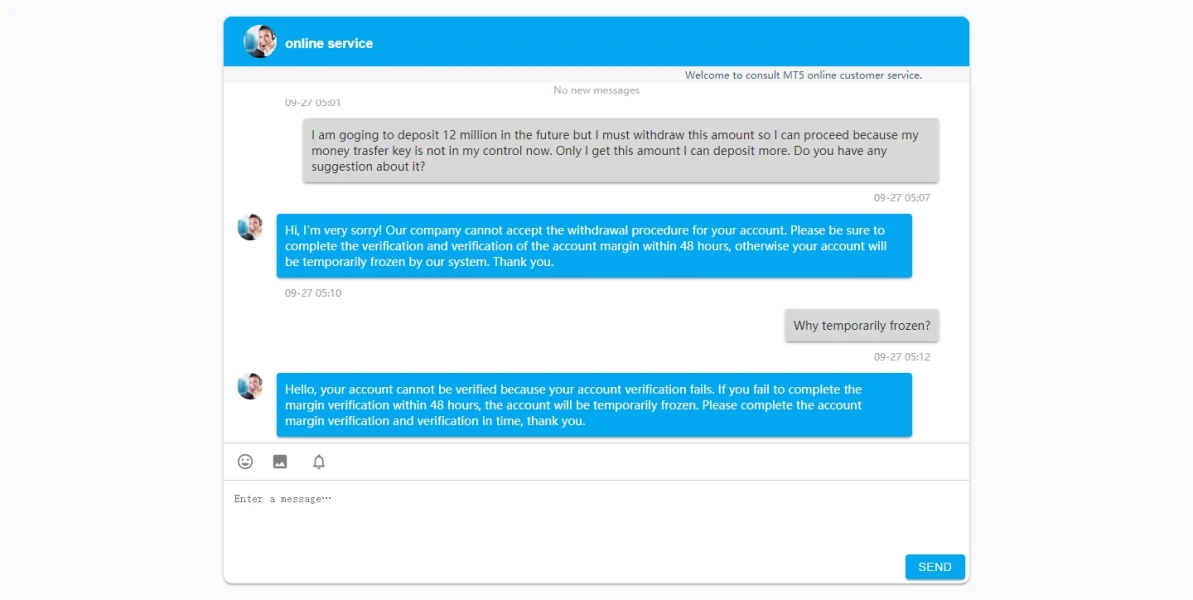
Task: Click agent avatar beside "Hello, your account" message
Action: [x=250, y=386]
